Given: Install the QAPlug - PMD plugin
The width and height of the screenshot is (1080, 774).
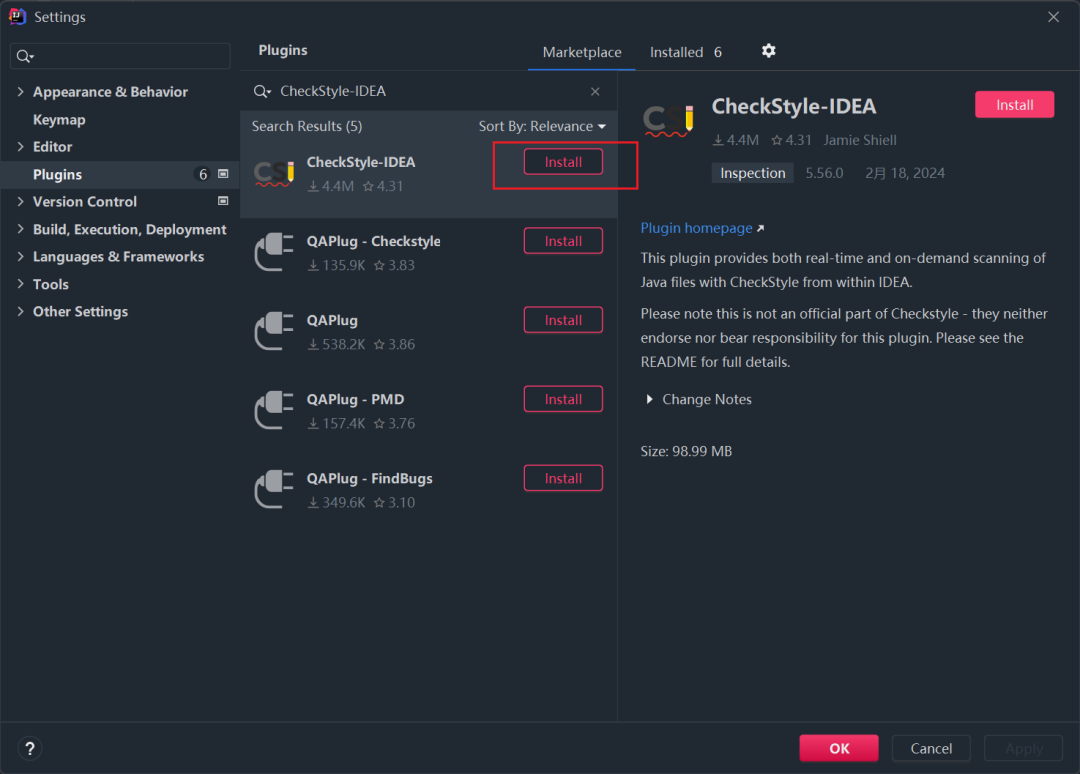Looking at the screenshot, I should tap(563, 399).
